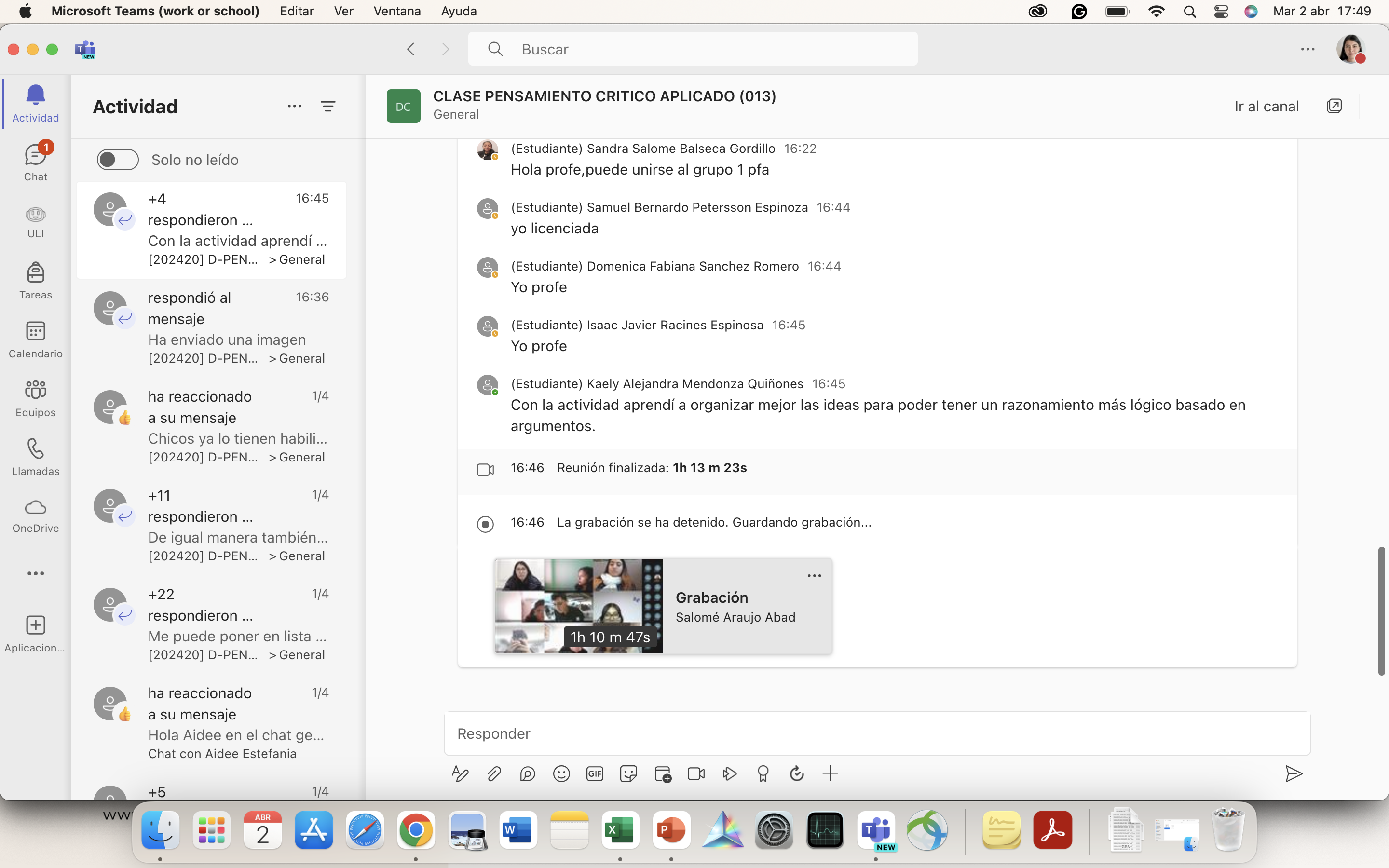Screen dimensions: 1389x868
Task: Open the sticker picker icon
Action: click(628, 774)
